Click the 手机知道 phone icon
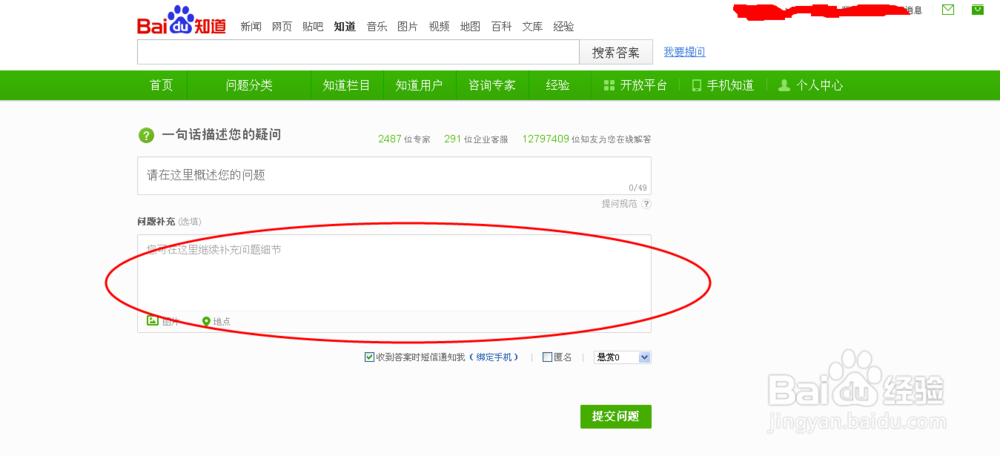Screen dimensions: 1000x456 tap(696, 85)
